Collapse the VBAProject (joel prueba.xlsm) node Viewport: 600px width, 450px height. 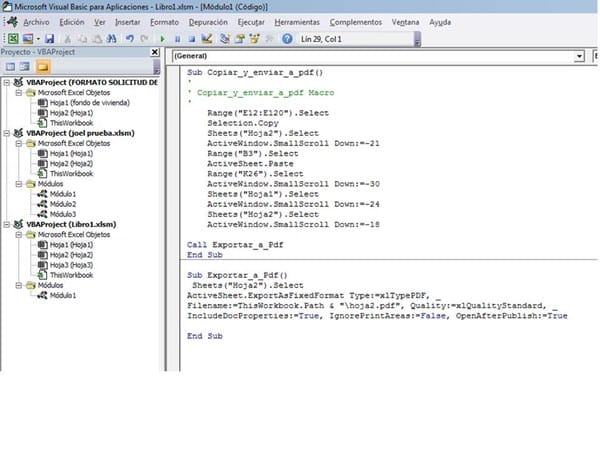(x=6, y=133)
